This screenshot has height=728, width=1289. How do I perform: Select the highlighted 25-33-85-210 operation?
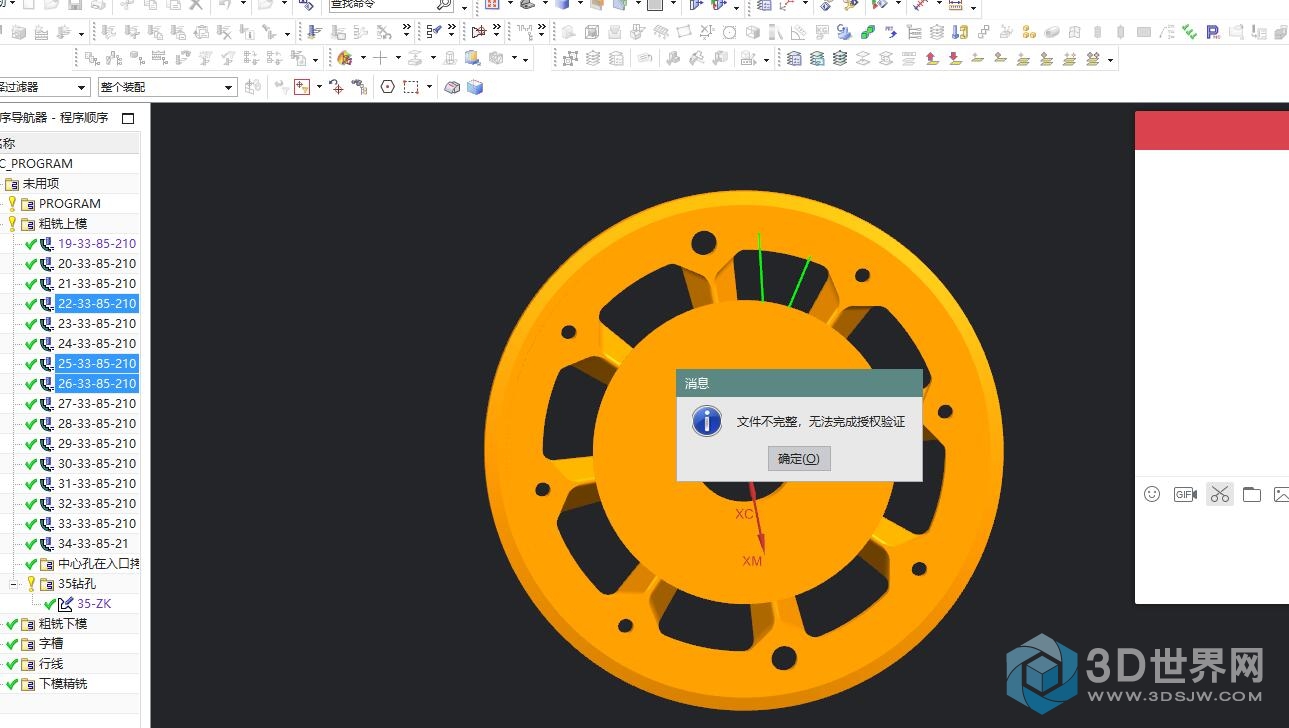[97, 364]
